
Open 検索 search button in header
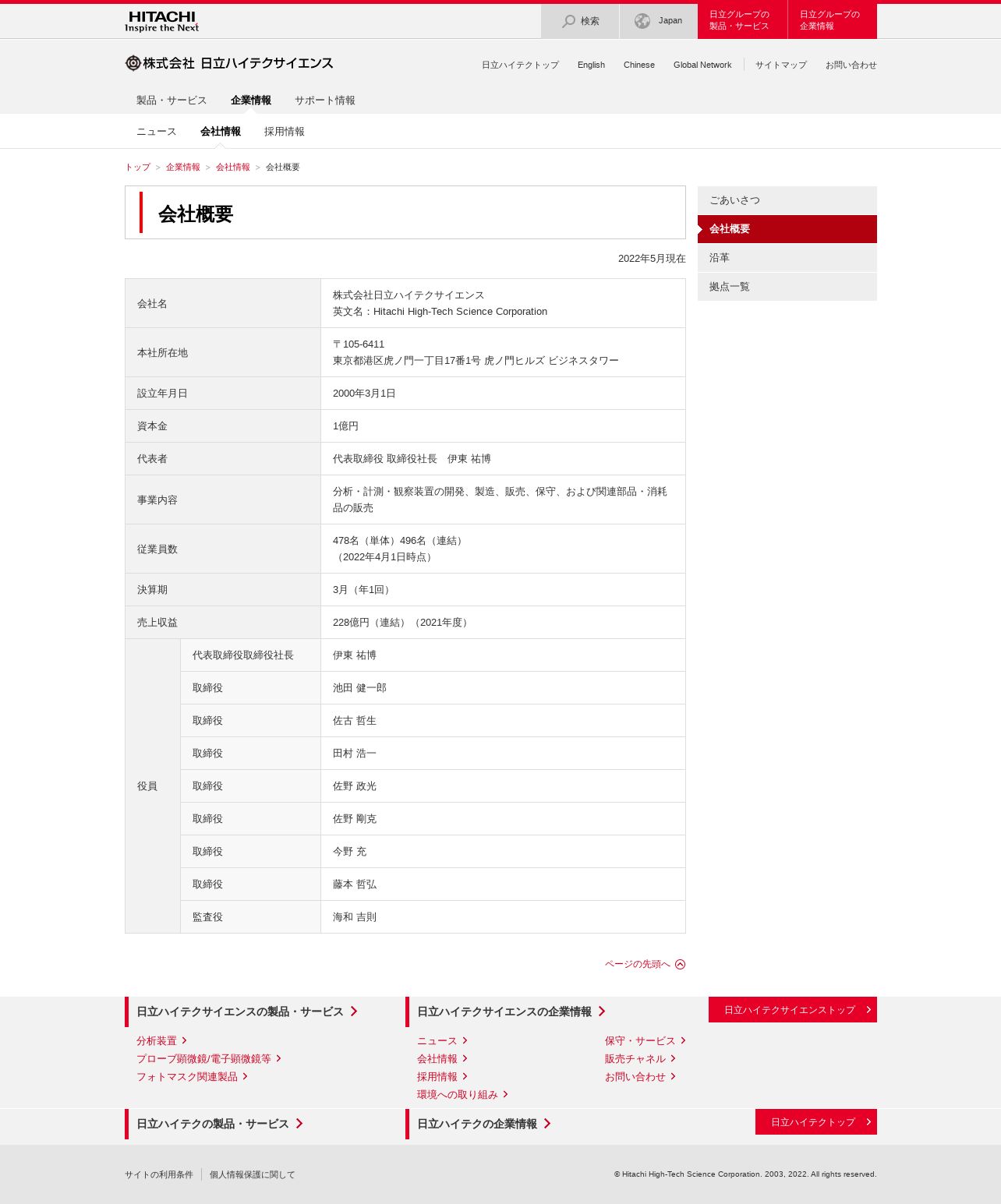[x=580, y=21]
